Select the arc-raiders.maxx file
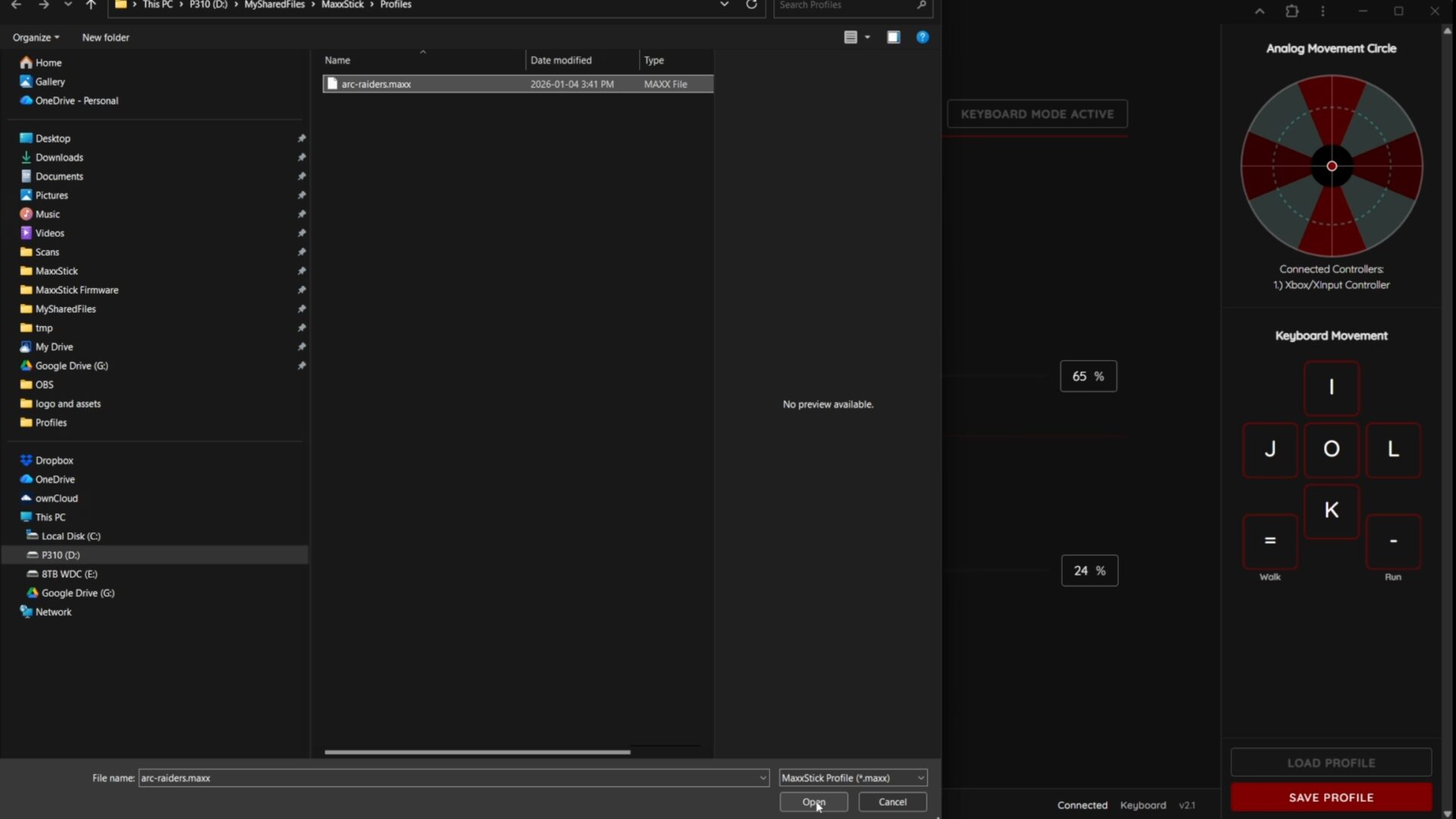 pyautogui.click(x=518, y=84)
